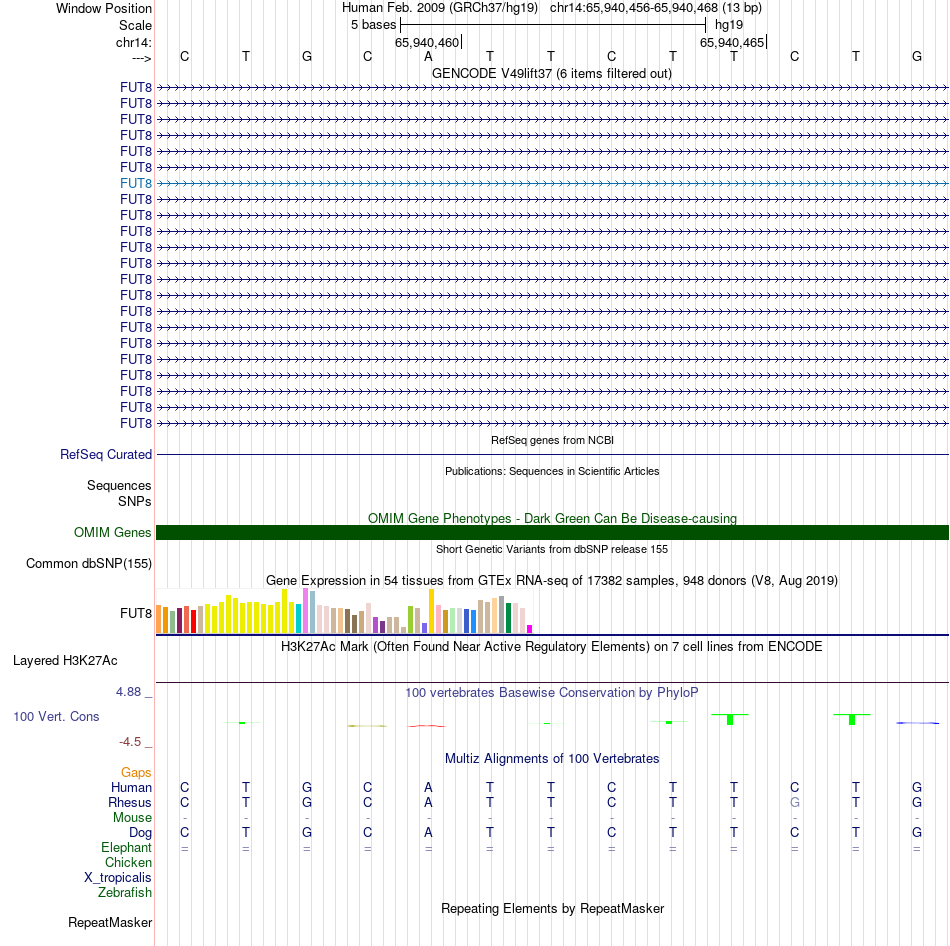Click the A base in the top reference sequence
The width and height of the screenshot is (950, 946).
(x=428, y=56)
